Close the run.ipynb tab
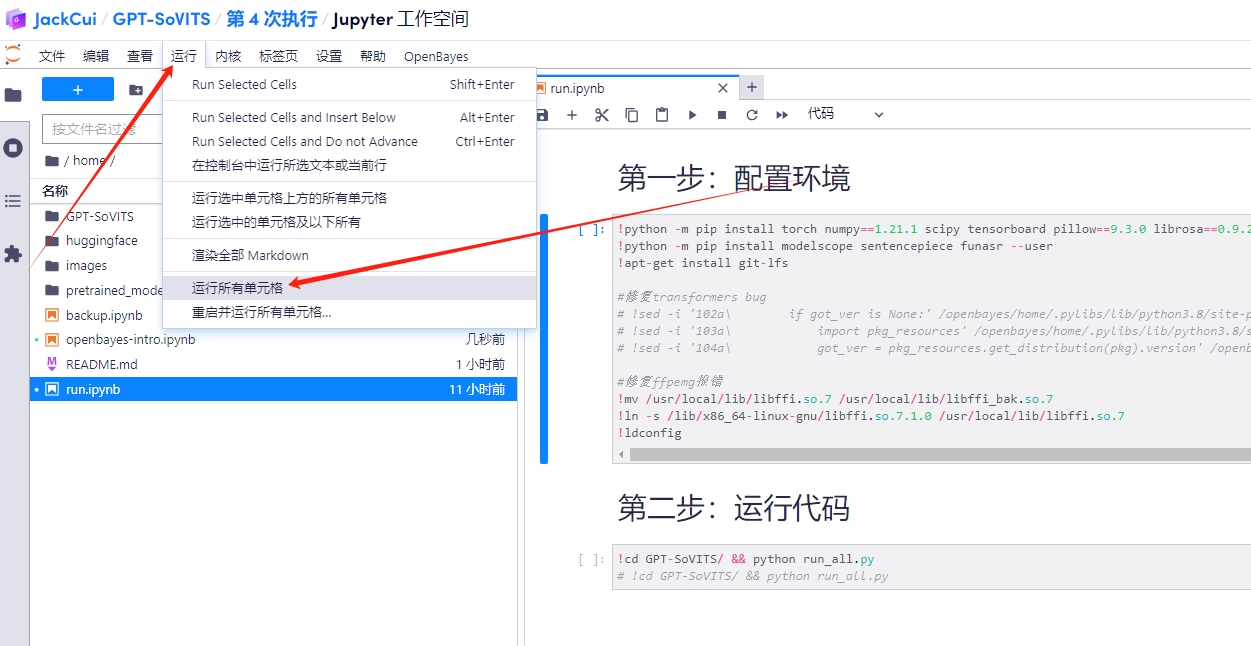1251x646 pixels. 723,88
